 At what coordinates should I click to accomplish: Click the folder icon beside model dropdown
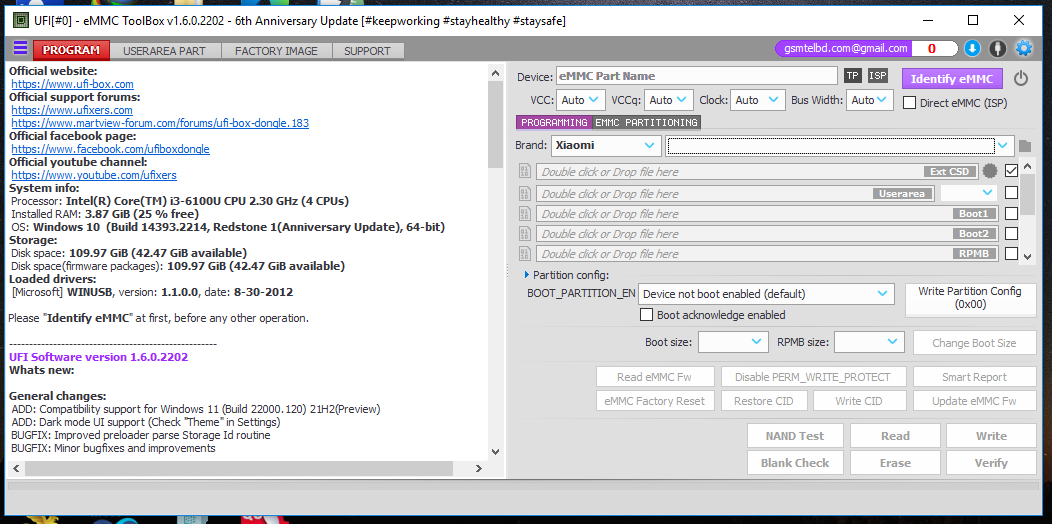point(1025,146)
